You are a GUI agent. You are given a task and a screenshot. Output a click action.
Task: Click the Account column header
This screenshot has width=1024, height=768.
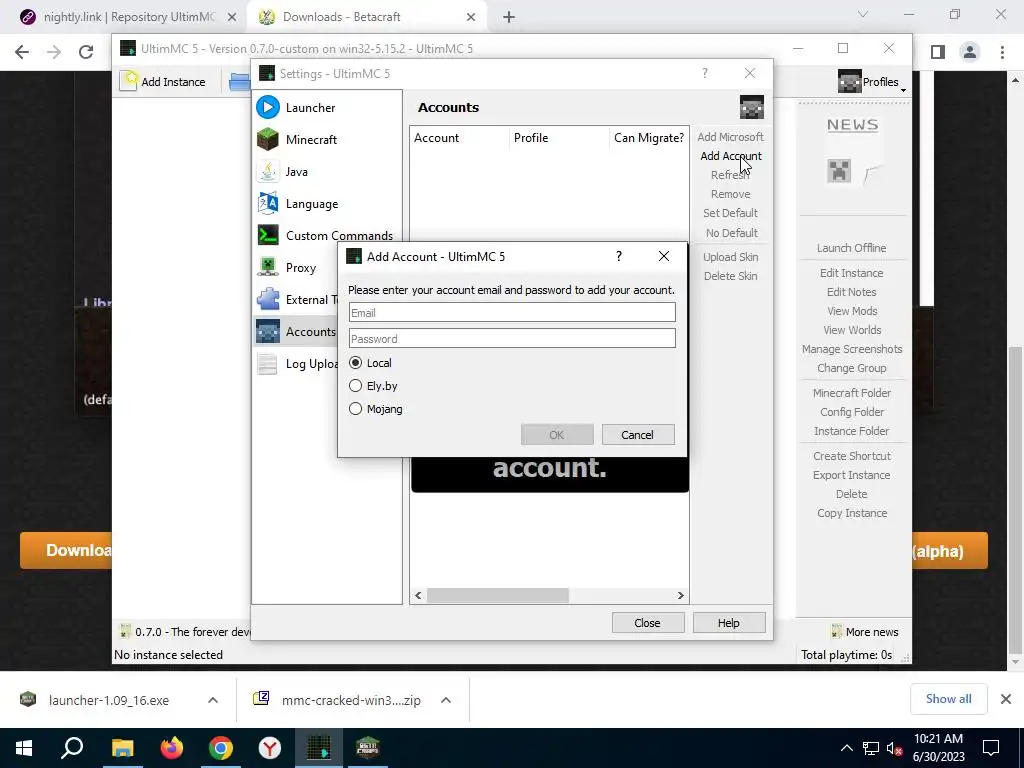[460, 138]
